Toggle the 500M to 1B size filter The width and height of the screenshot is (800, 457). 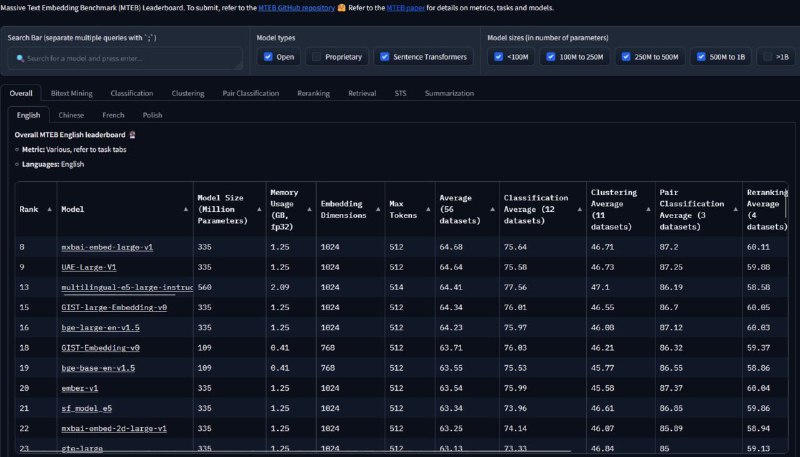pos(701,57)
